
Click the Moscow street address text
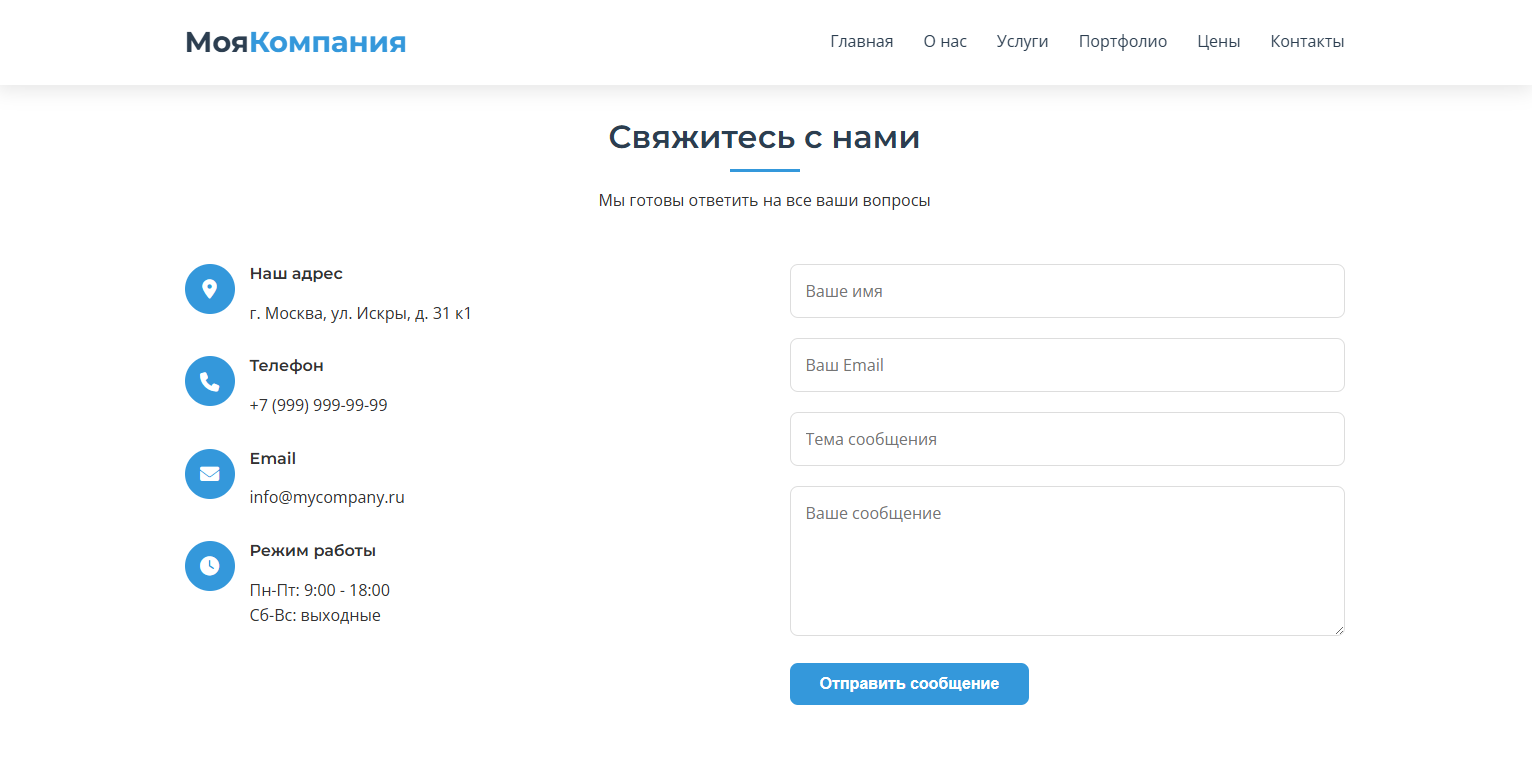(360, 313)
